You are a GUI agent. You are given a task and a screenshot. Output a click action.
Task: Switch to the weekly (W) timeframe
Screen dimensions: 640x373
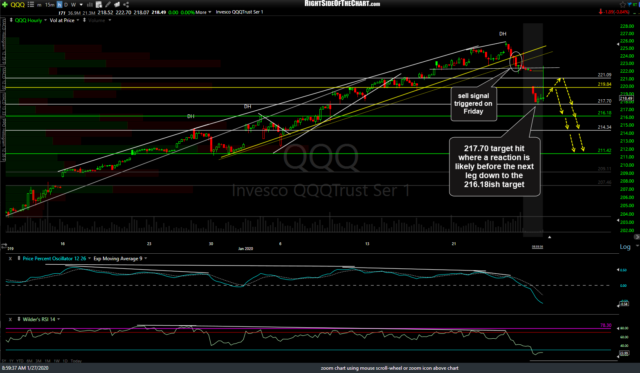click(x=73, y=5)
